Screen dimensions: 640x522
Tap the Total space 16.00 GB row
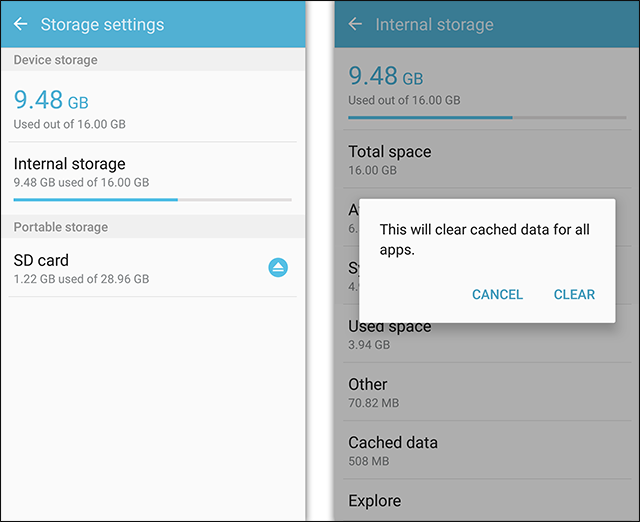coord(487,159)
